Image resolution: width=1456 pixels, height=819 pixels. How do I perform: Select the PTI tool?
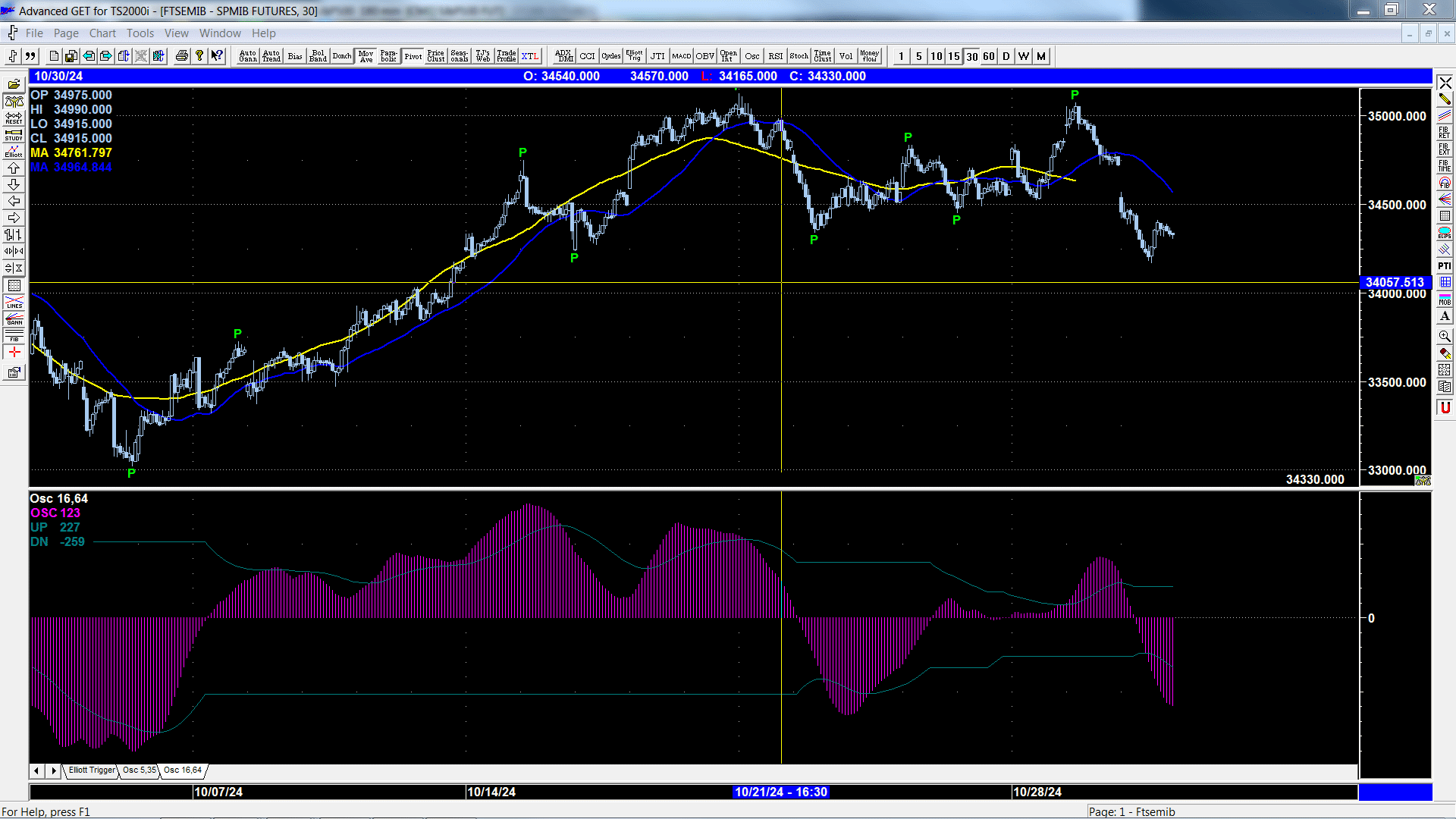[x=1445, y=265]
